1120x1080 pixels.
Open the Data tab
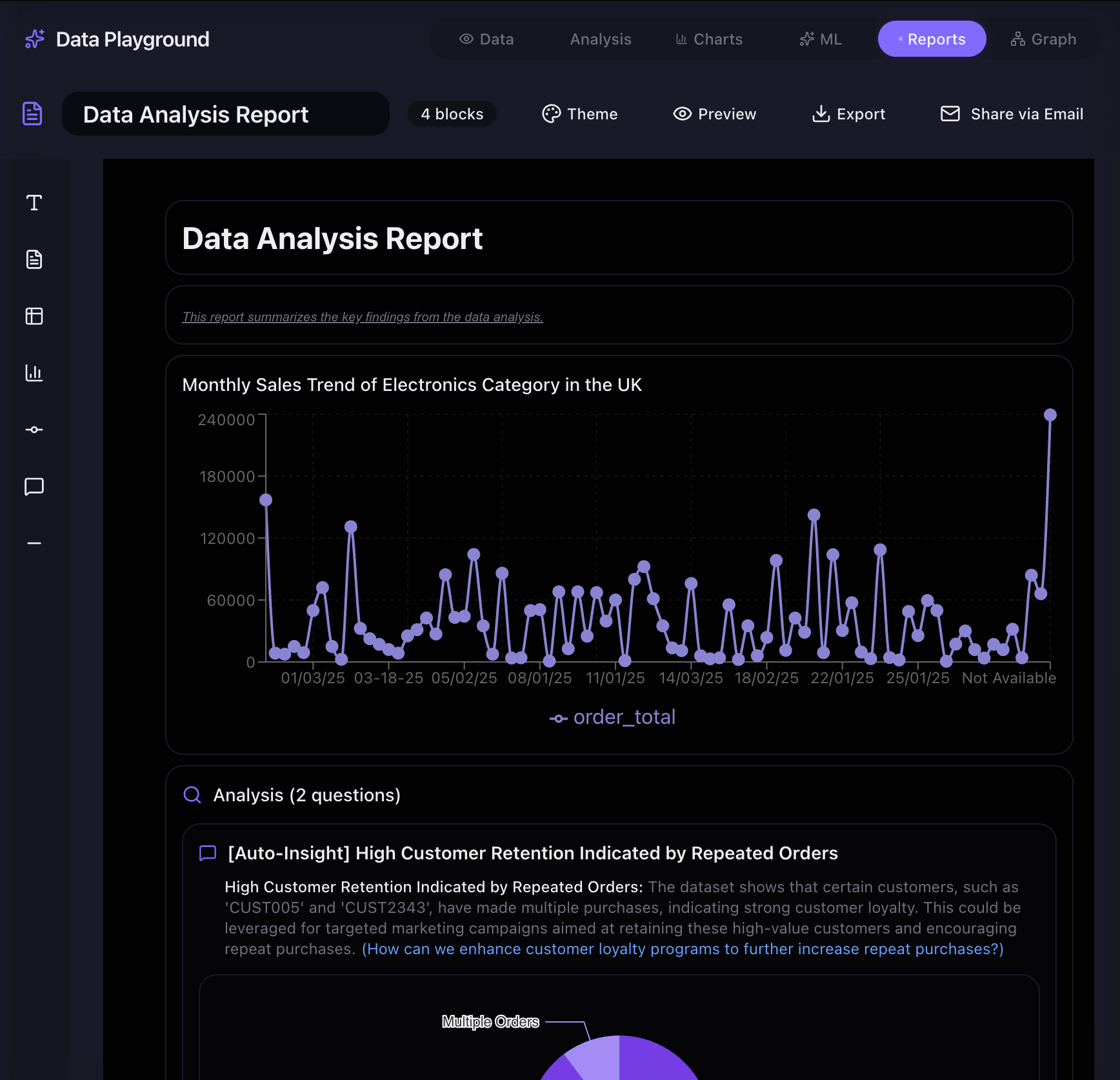pyautogui.click(x=486, y=39)
